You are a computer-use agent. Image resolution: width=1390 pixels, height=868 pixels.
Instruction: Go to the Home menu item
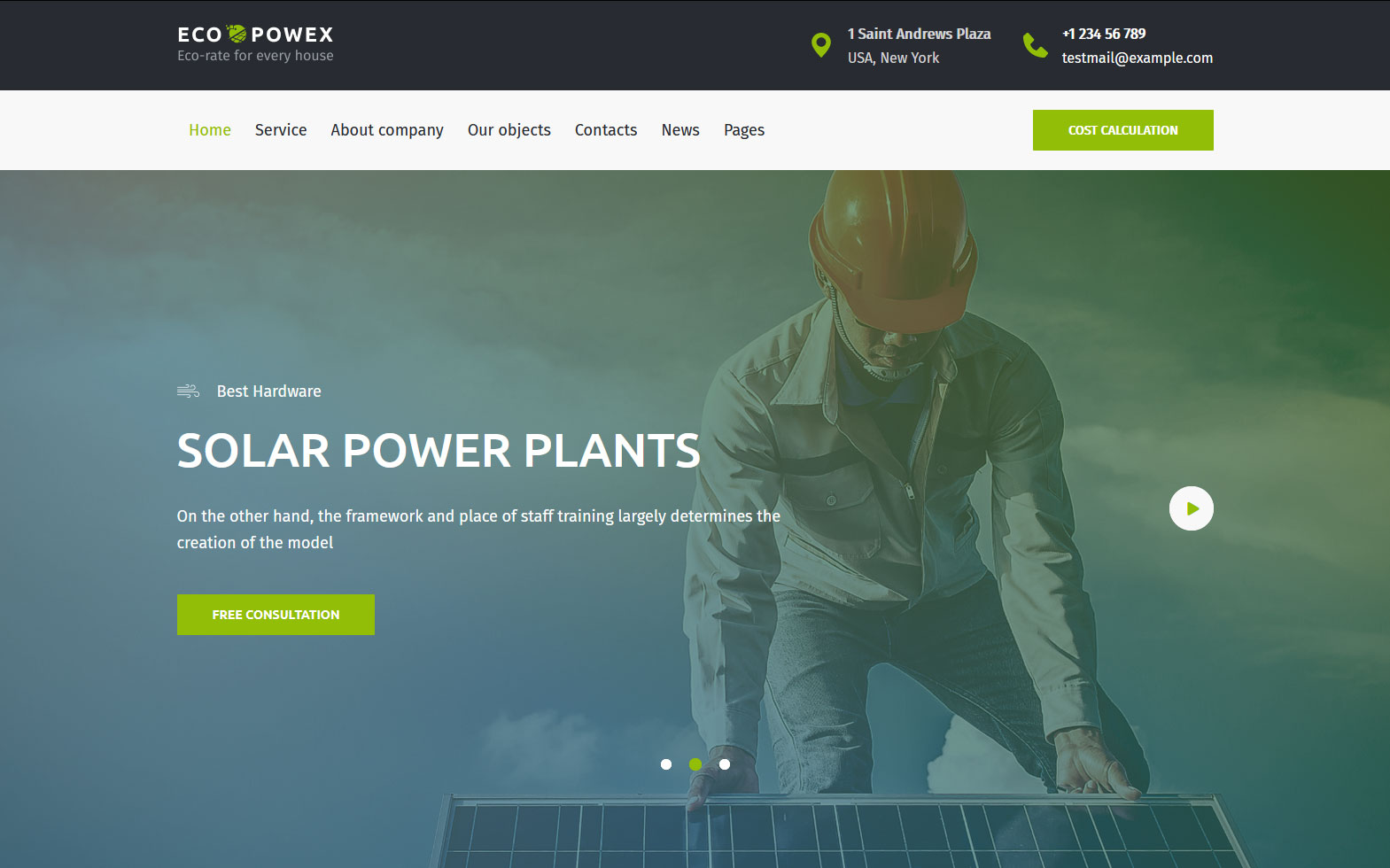point(210,130)
